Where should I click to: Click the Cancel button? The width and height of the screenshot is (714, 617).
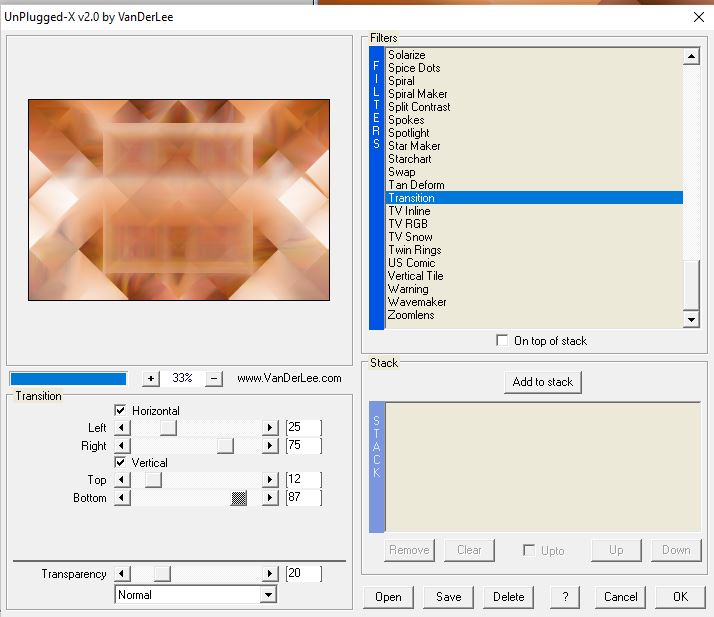tap(620, 597)
